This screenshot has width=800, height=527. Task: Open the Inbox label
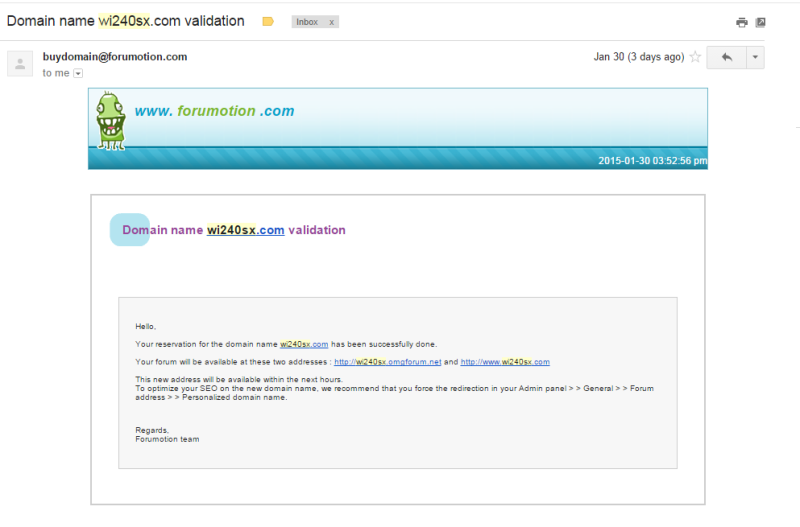coord(307,22)
